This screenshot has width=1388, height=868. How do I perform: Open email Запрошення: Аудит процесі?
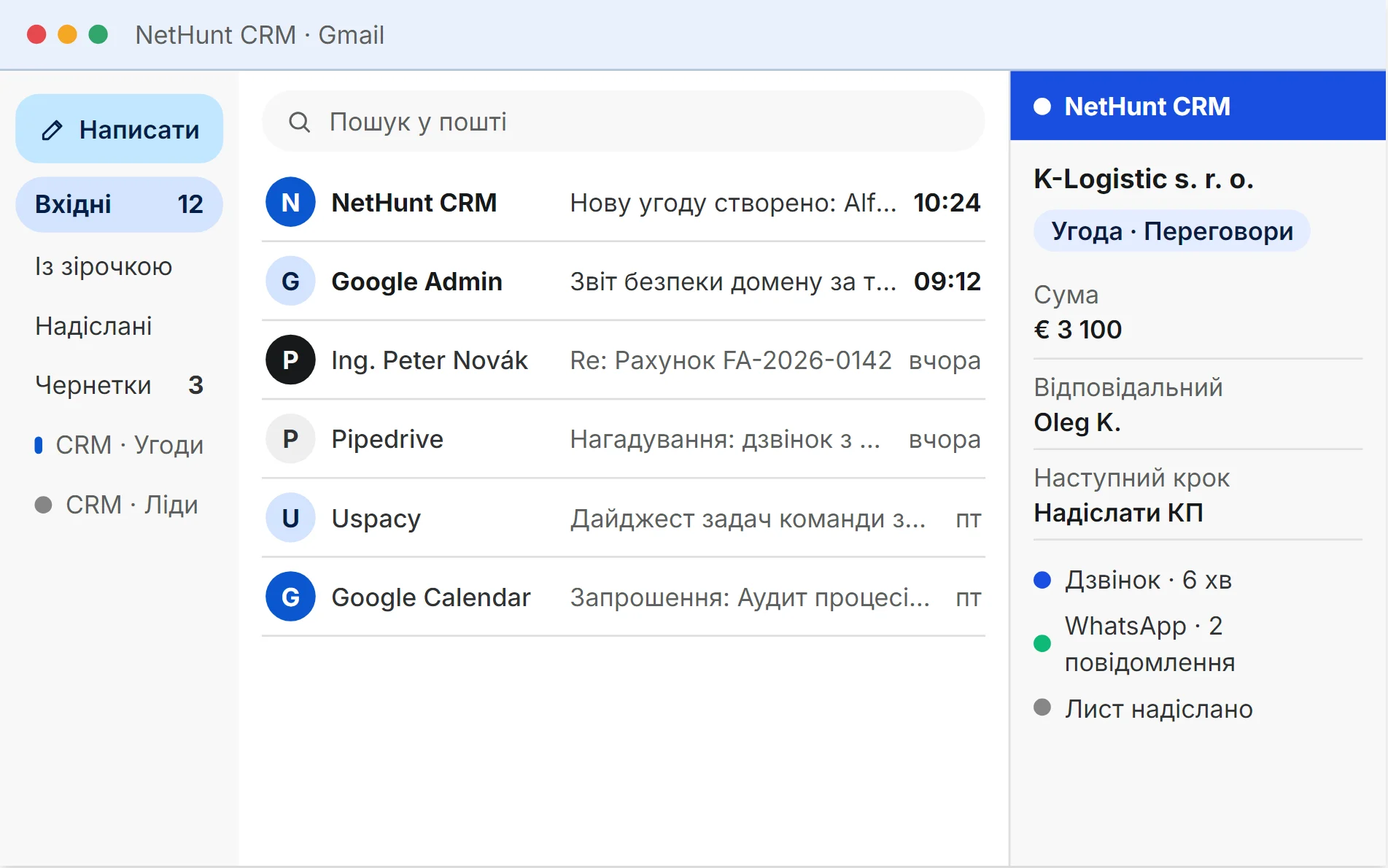point(624,597)
